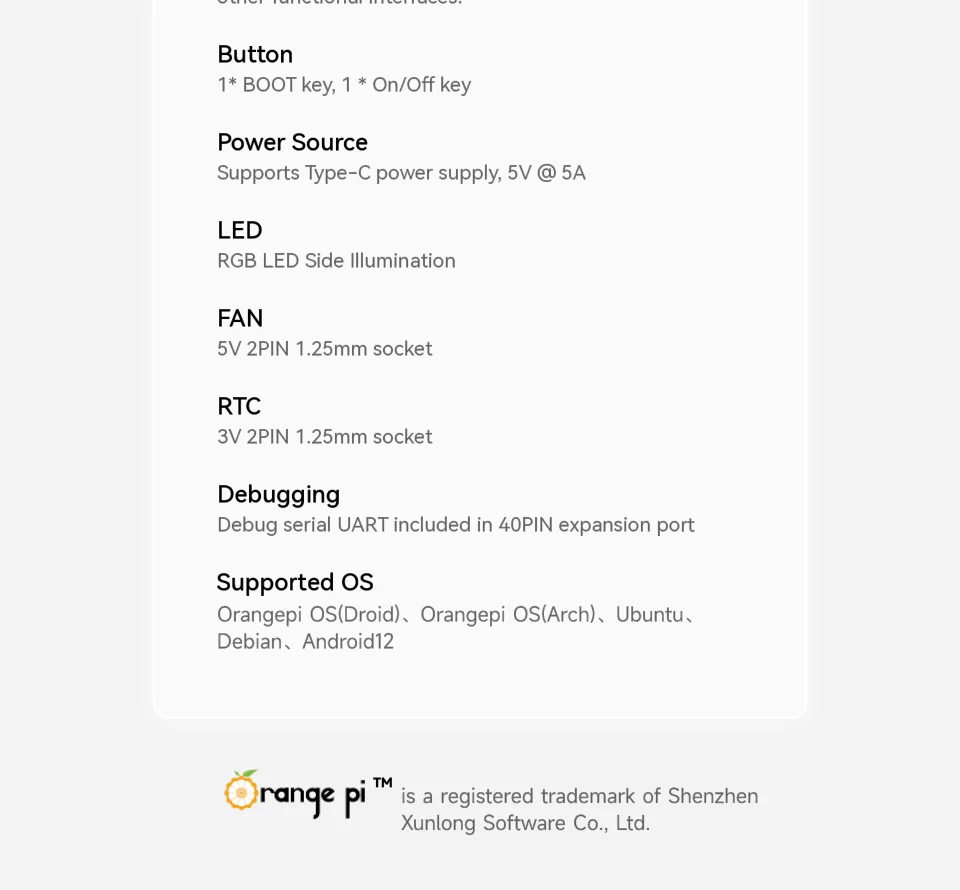Select the Button heading
The image size is (960, 890).
click(x=255, y=54)
